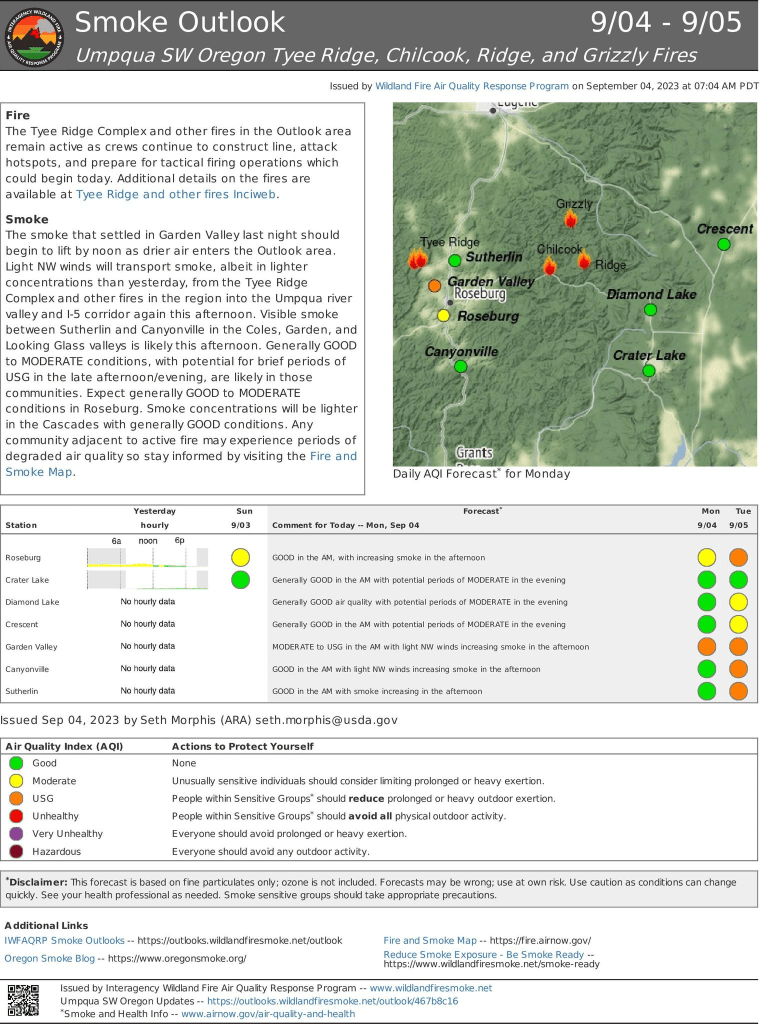Open Fire and Smoke Map under Additional Links
The image size is (772, 1024).
430,941
